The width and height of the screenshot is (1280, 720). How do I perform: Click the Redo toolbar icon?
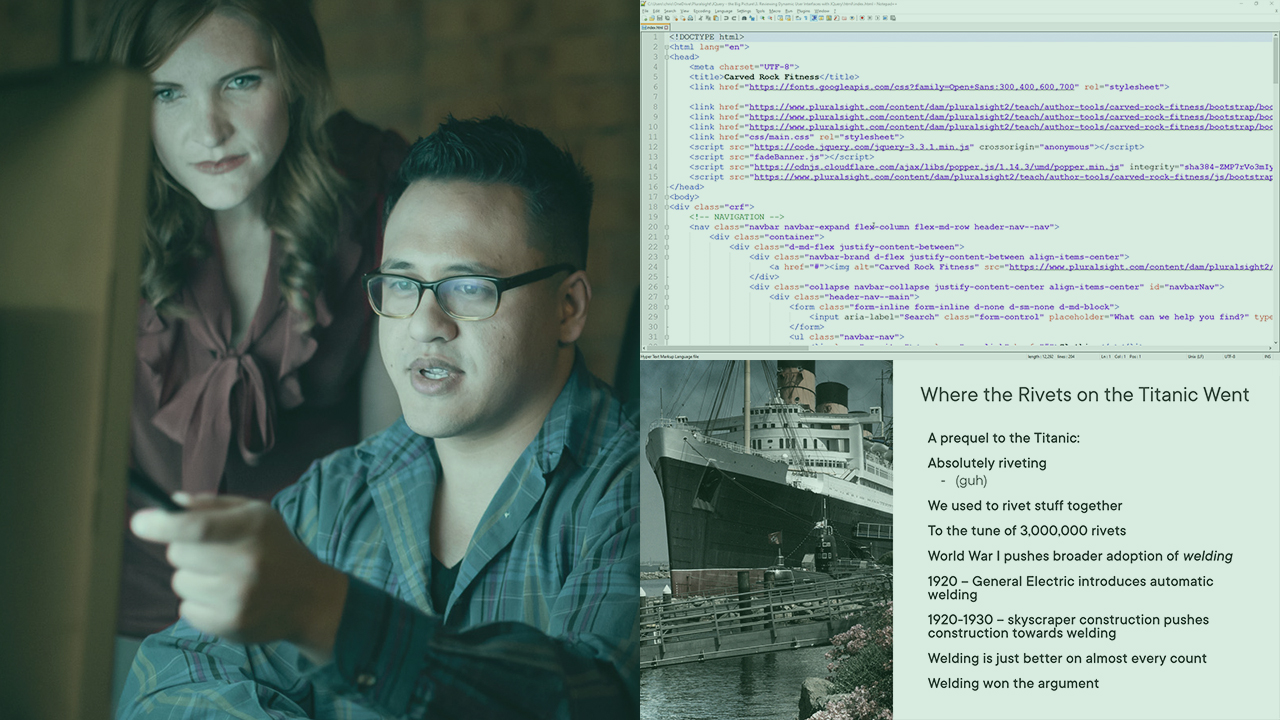734,18
